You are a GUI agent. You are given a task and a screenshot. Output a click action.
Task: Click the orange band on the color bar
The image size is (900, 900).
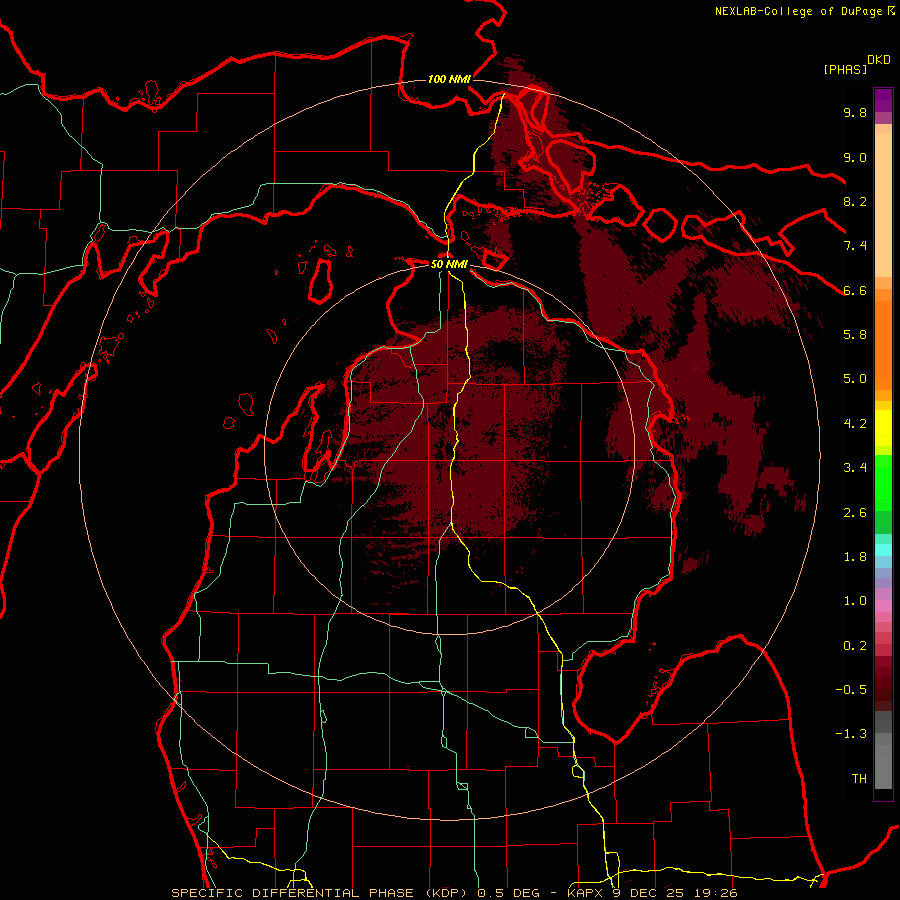pos(883,344)
